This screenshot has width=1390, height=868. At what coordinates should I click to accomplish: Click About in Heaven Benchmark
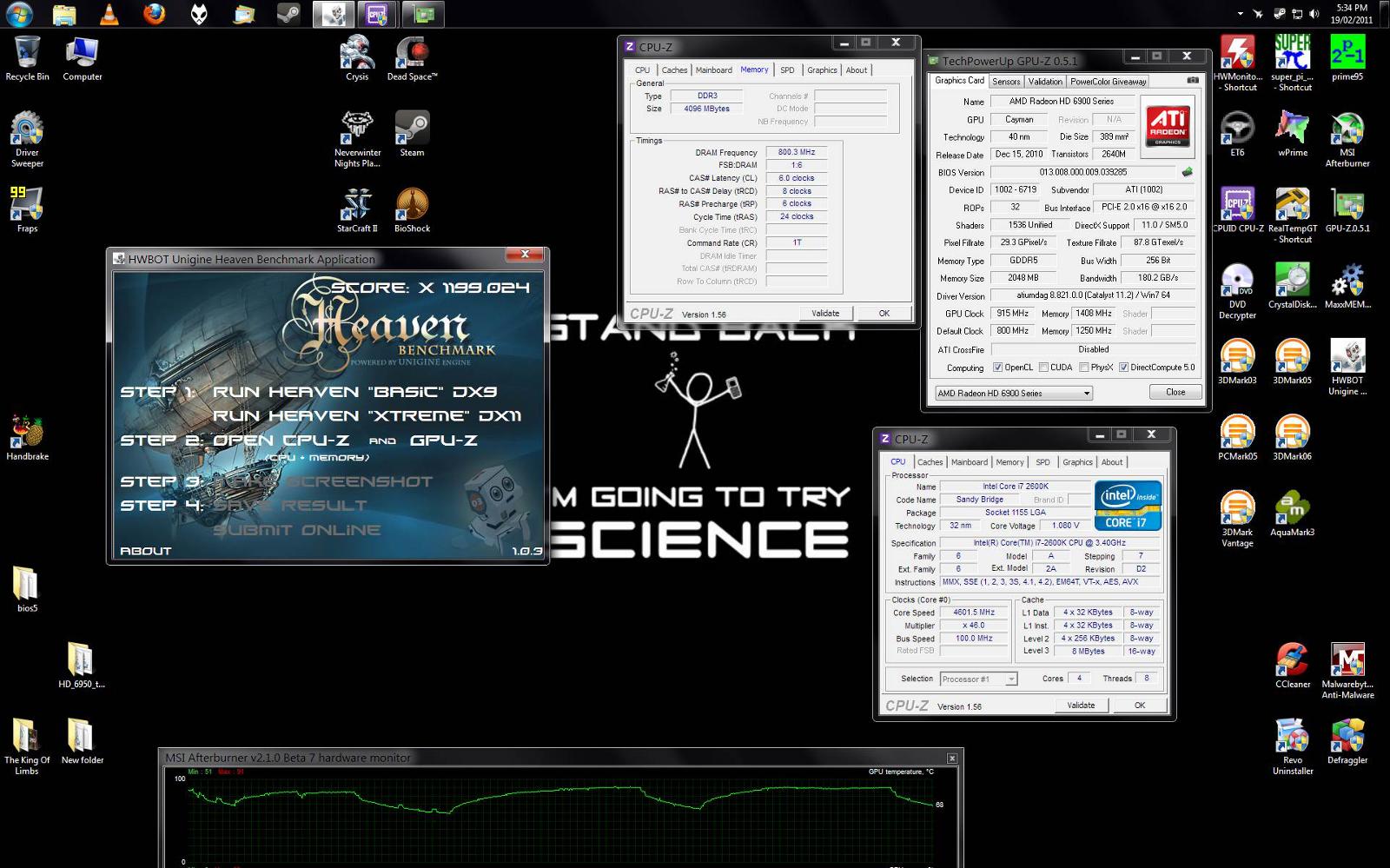[145, 551]
